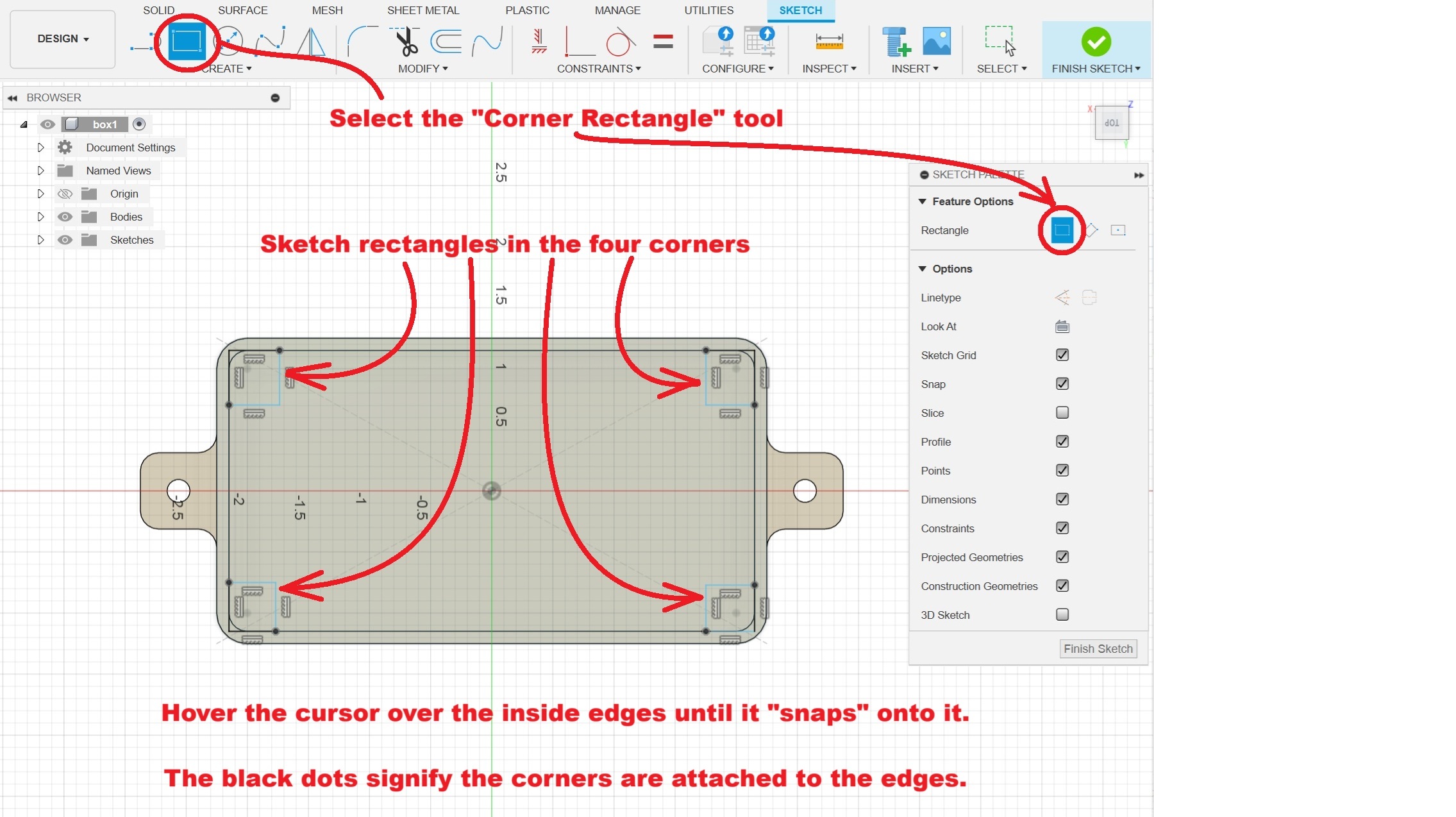Click the Coincident circle constraint icon
The height and width of the screenshot is (817, 1456).
619,43
